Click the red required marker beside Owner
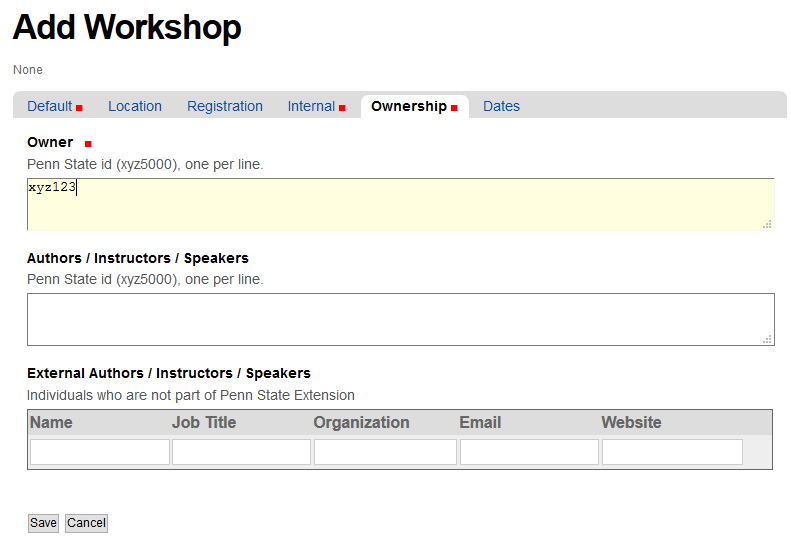This screenshot has width=791, height=550. pyautogui.click(x=88, y=144)
